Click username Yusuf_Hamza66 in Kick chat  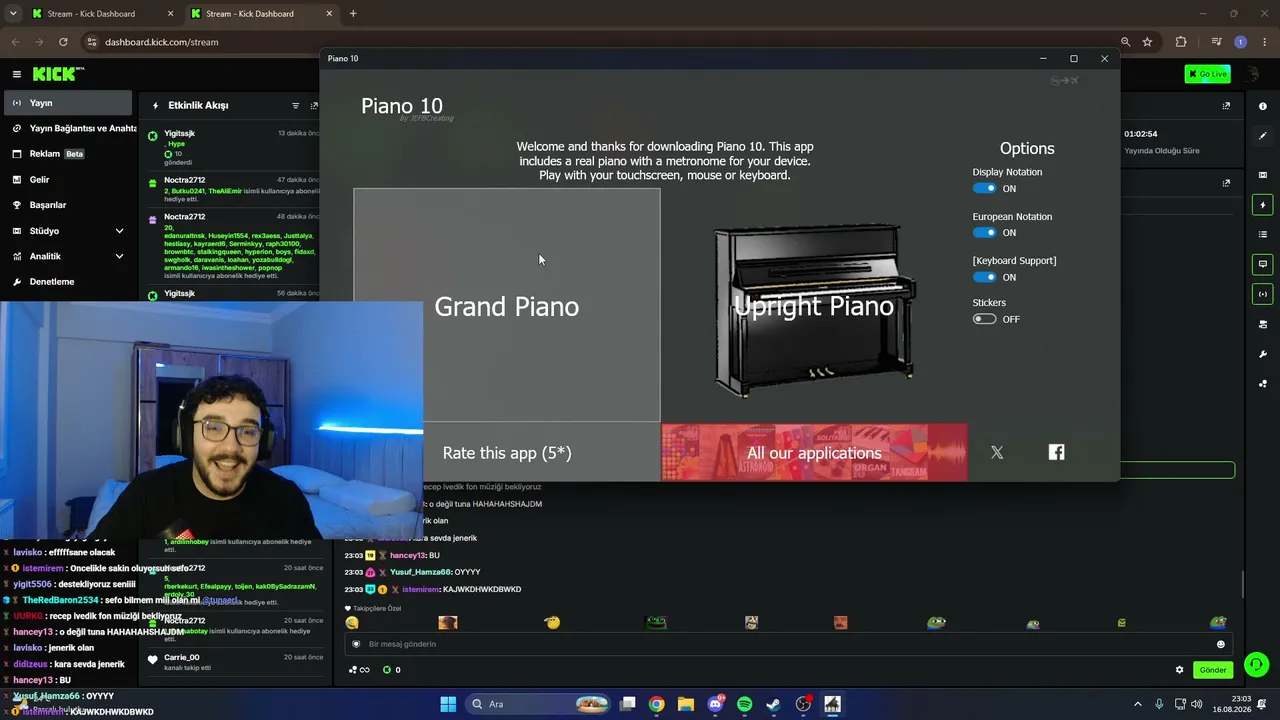pyautogui.click(x=421, y=572)
